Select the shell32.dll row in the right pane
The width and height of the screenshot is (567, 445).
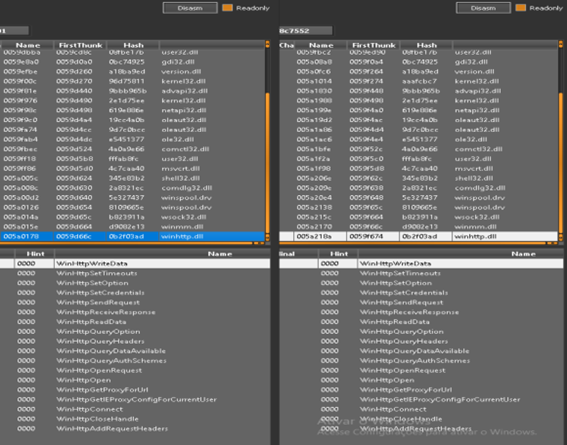(419, 178)
